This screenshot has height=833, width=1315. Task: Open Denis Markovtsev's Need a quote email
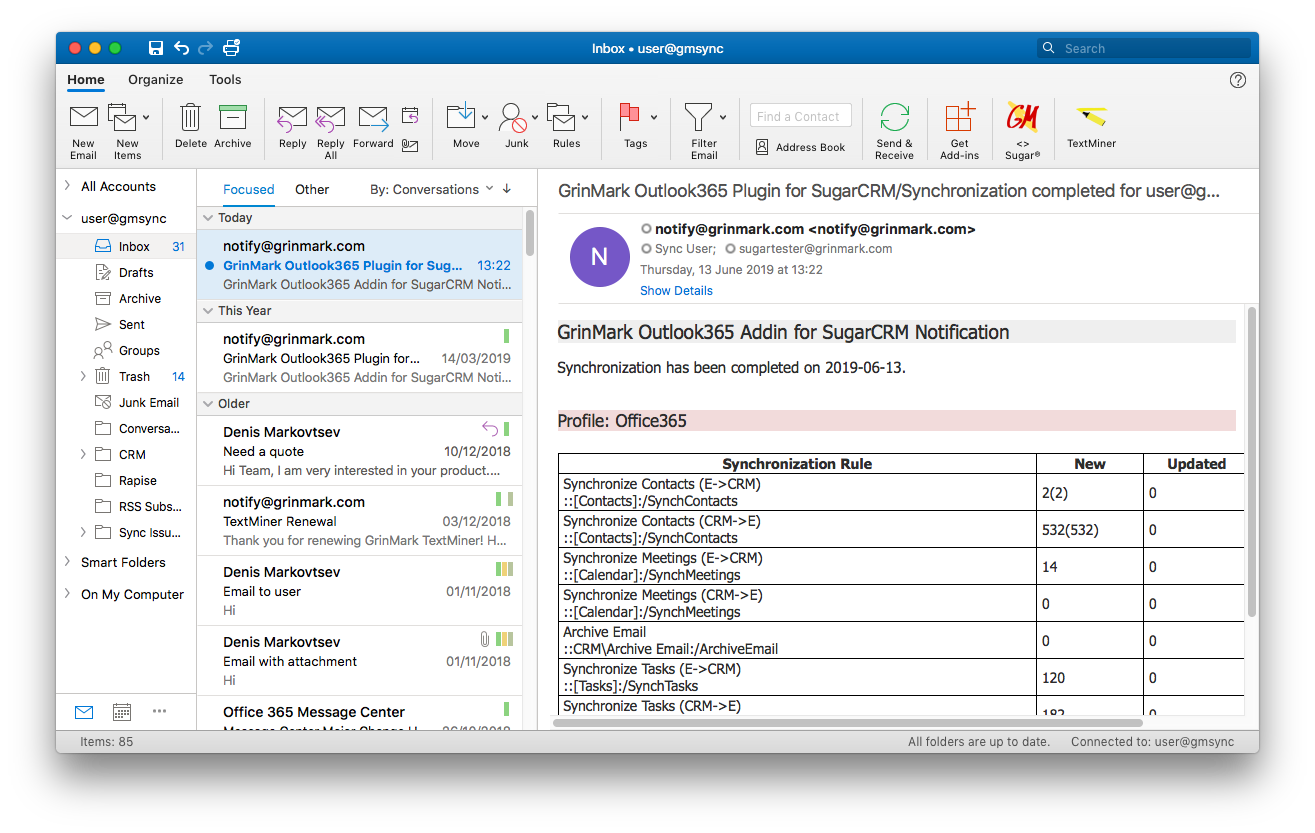point(360,451)
